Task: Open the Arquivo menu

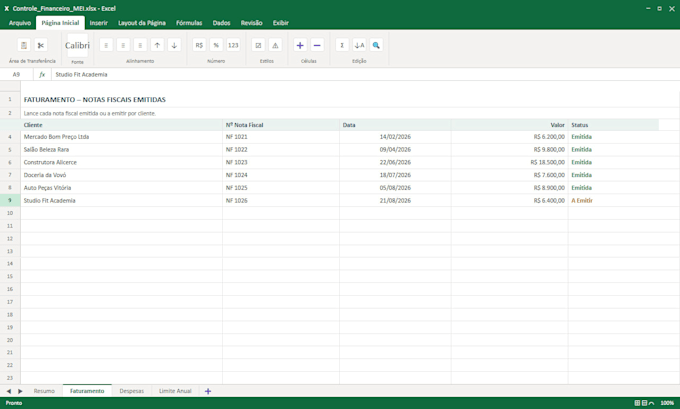Action: pyautogui.click(x=20, y=23)
